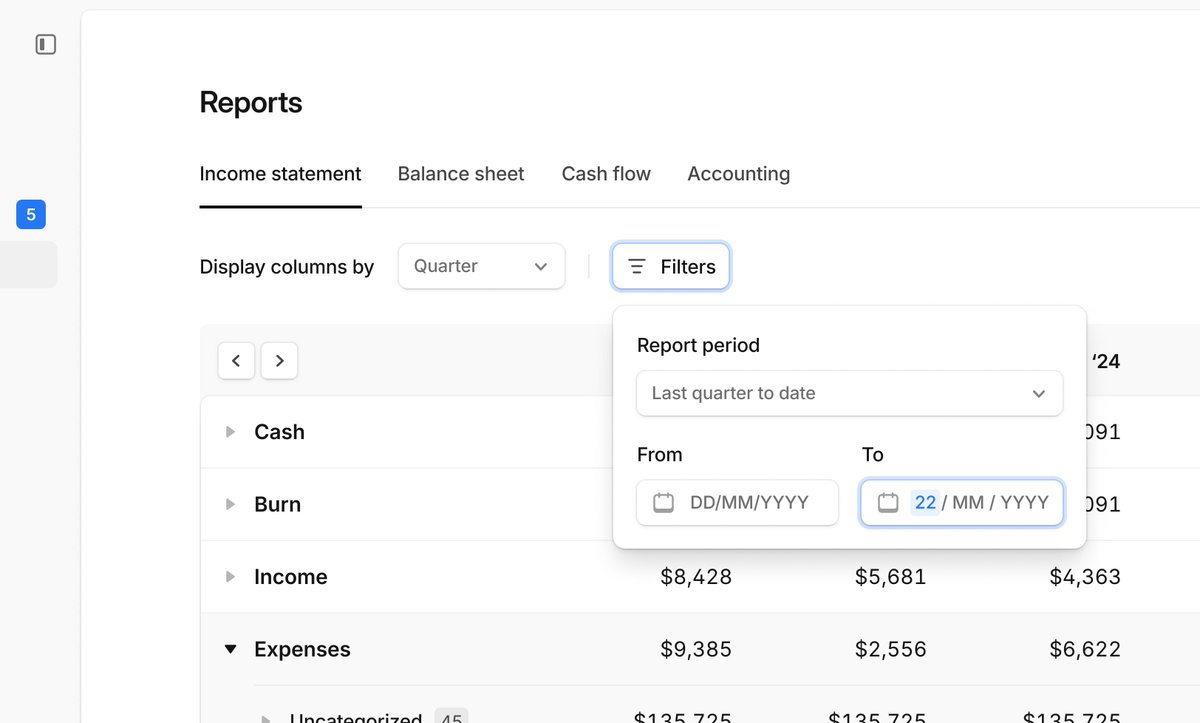Go to previous period with left chevron

point(236,361)
